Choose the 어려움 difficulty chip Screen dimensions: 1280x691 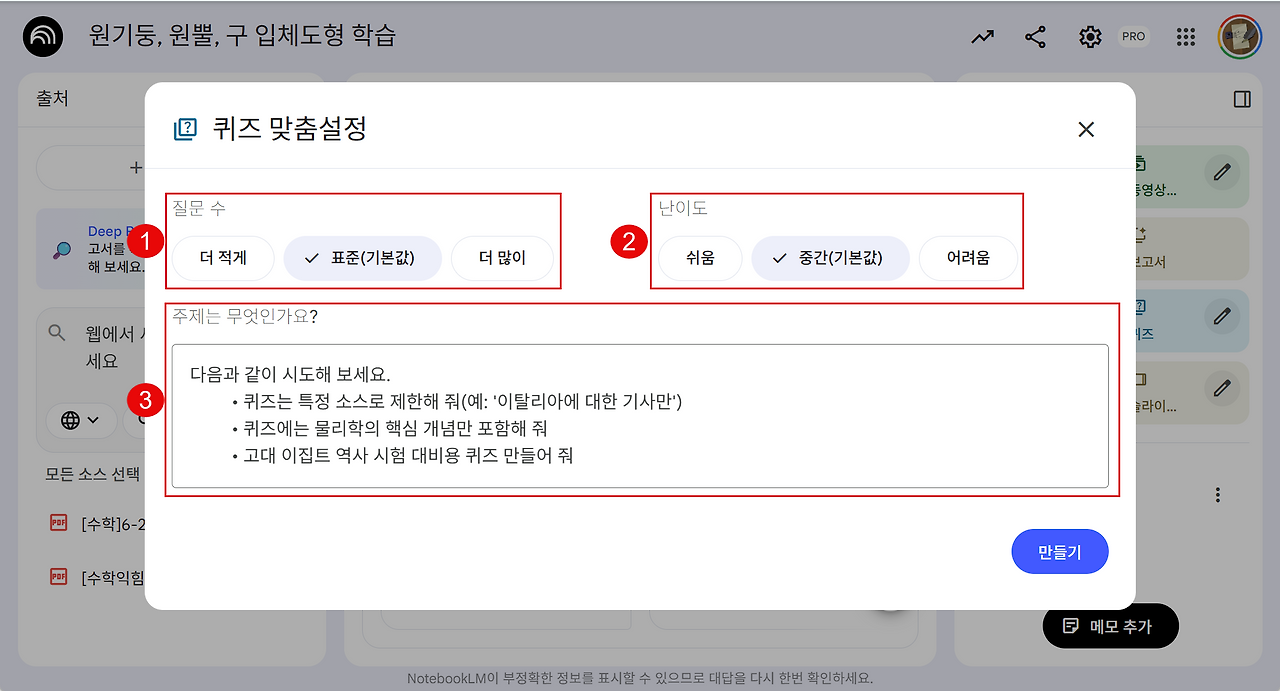968,258
